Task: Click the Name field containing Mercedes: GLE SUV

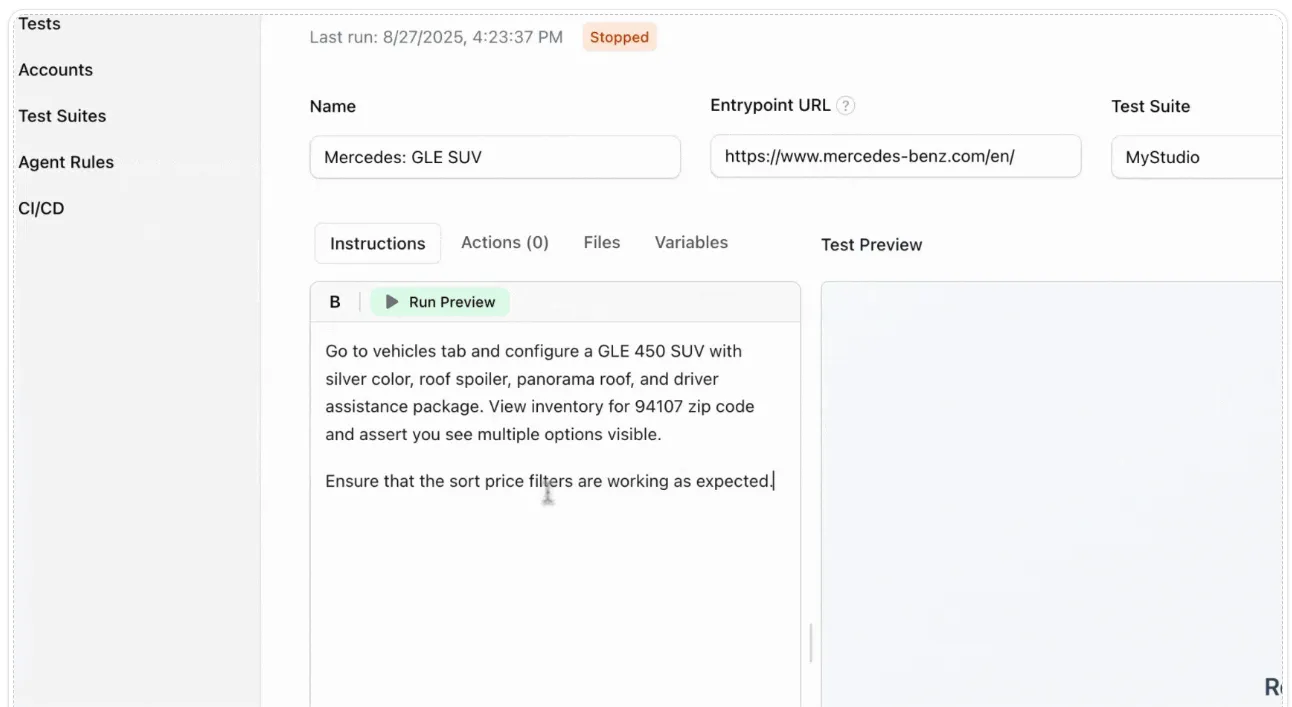Action: pos(495,157)
